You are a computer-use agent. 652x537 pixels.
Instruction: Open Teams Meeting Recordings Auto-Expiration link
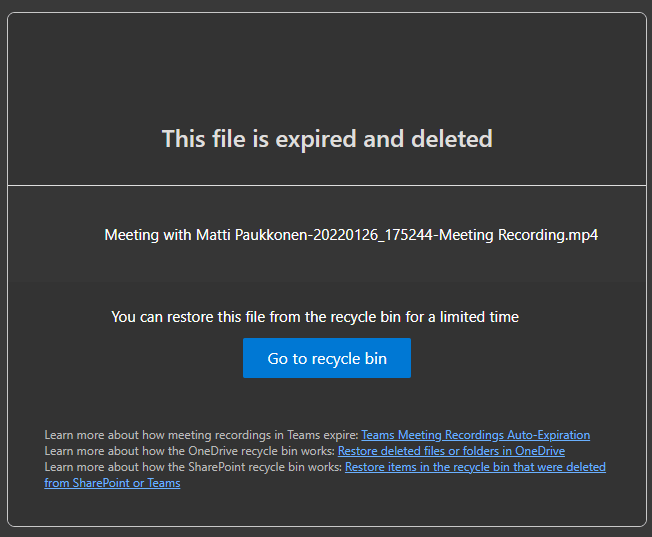pyautogui.click(x=475, y=435)
